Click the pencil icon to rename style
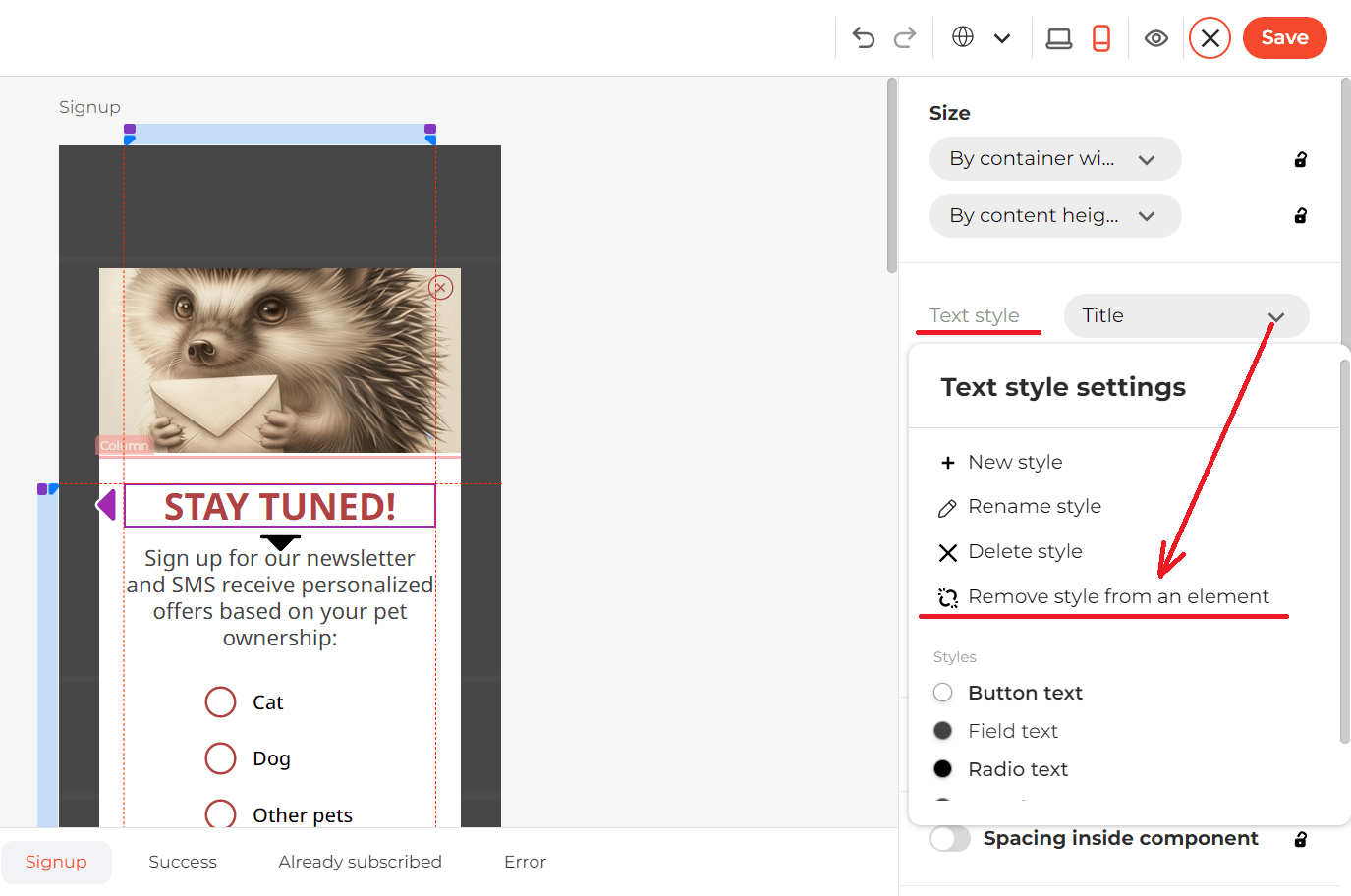The height and width of the screenshot is (896, 1351). (x=947, y=507)
